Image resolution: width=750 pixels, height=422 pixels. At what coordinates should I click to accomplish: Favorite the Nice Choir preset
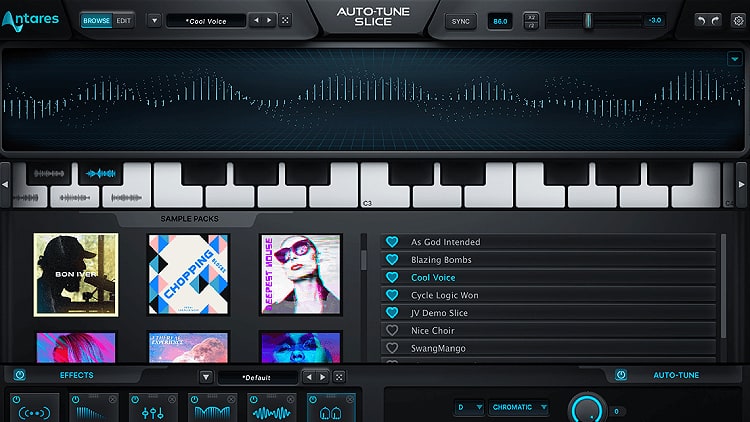(x=392, y=330)
